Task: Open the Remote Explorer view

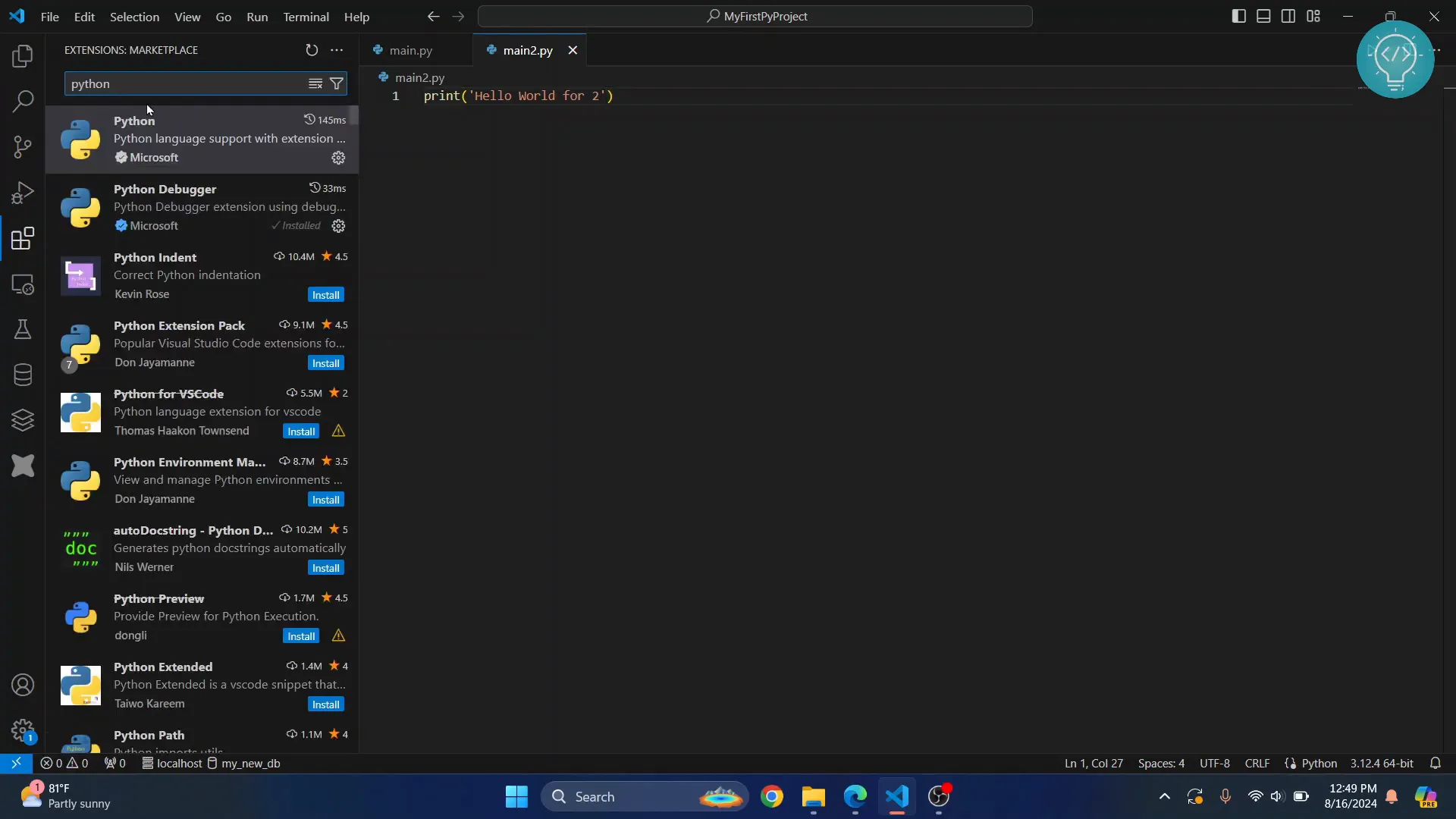Action: click(23, 284)
